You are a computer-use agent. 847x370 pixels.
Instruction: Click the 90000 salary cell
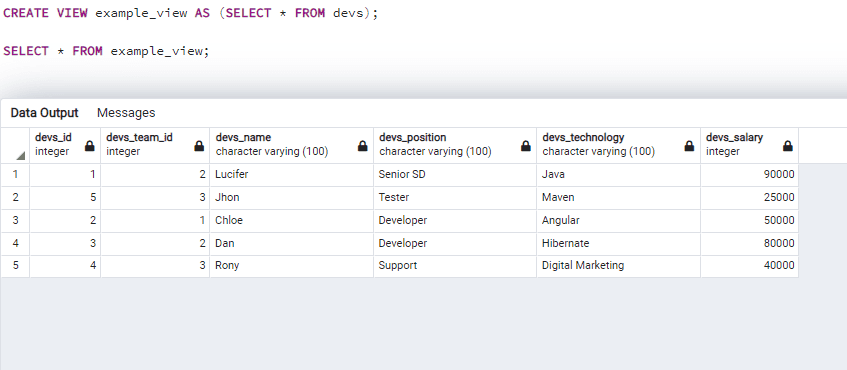[x=750, y=175]
